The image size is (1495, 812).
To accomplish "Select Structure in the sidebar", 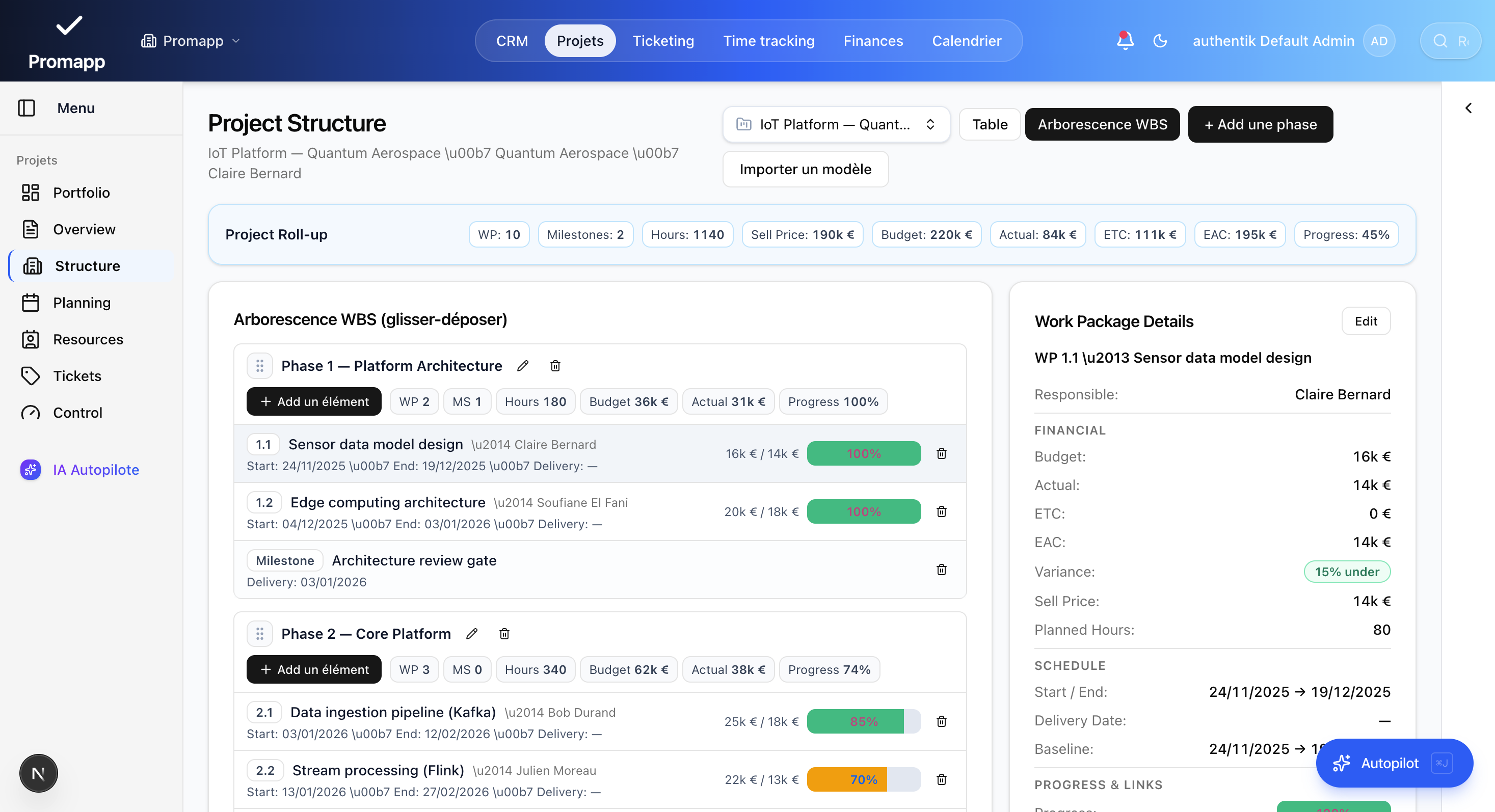I will tap(92, 265).
